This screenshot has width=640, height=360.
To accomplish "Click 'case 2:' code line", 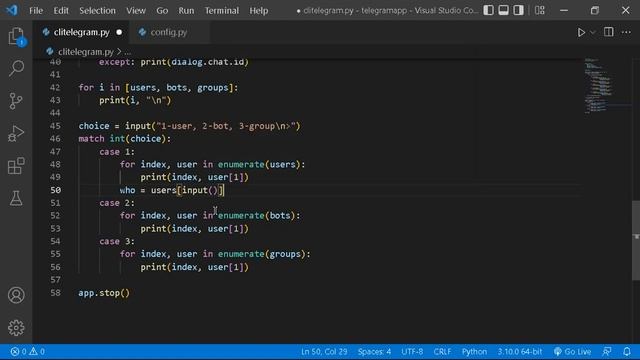I will [117, 203].
